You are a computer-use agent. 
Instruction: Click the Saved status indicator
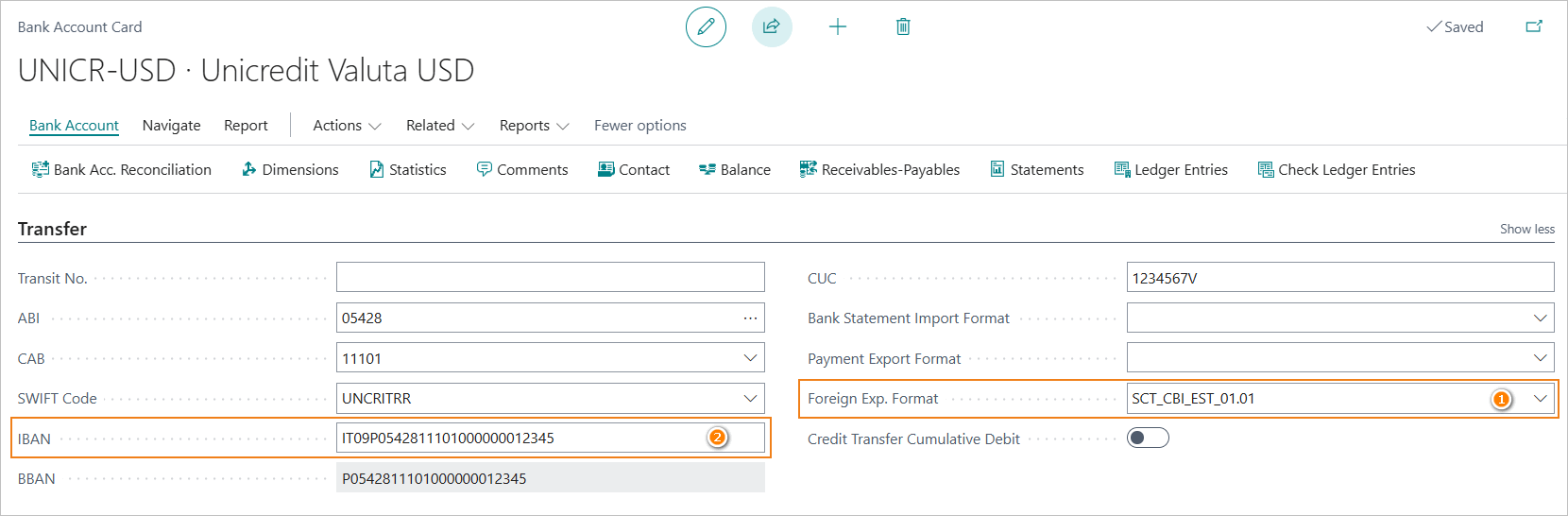click(1455, 26)
